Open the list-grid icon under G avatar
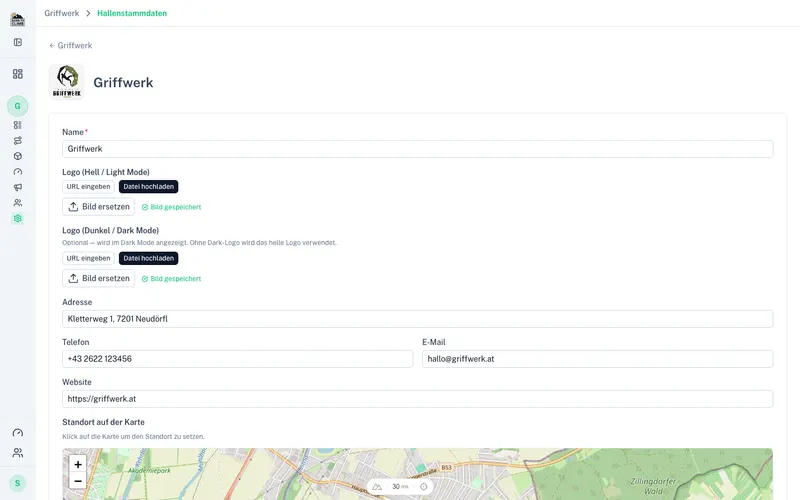Image resolution: width=800 pixels, height=500 pixels. (x=18, y=125)
